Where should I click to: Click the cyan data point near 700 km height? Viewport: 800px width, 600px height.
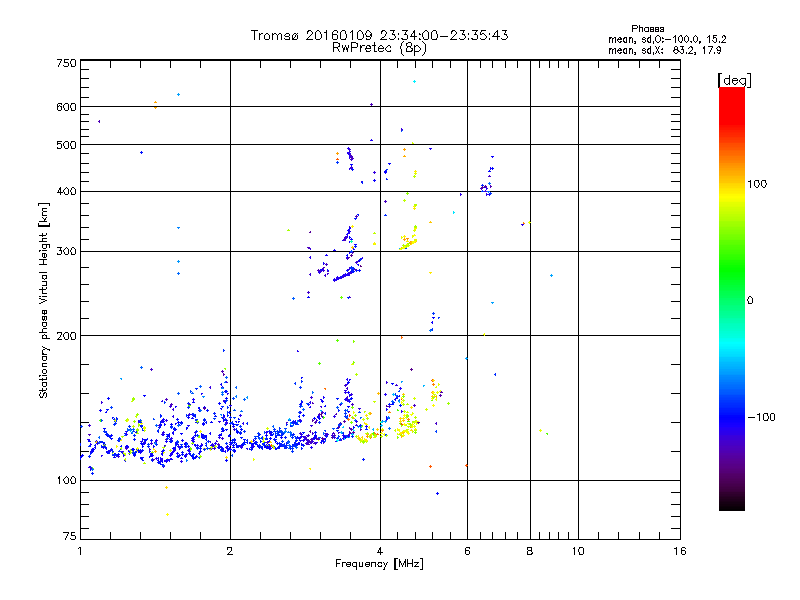tap(414, 82)
